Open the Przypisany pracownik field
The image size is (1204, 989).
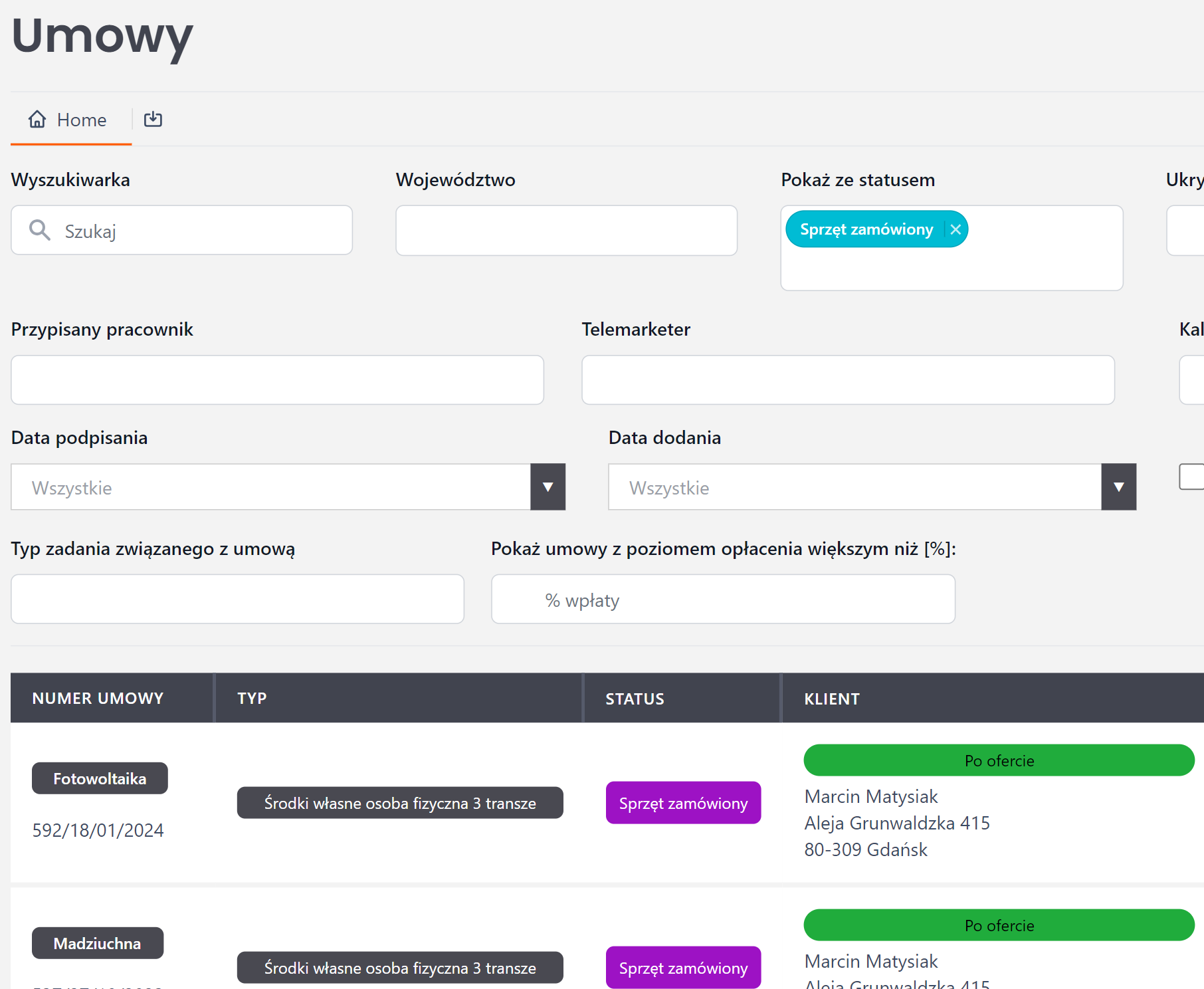[277, 380]
